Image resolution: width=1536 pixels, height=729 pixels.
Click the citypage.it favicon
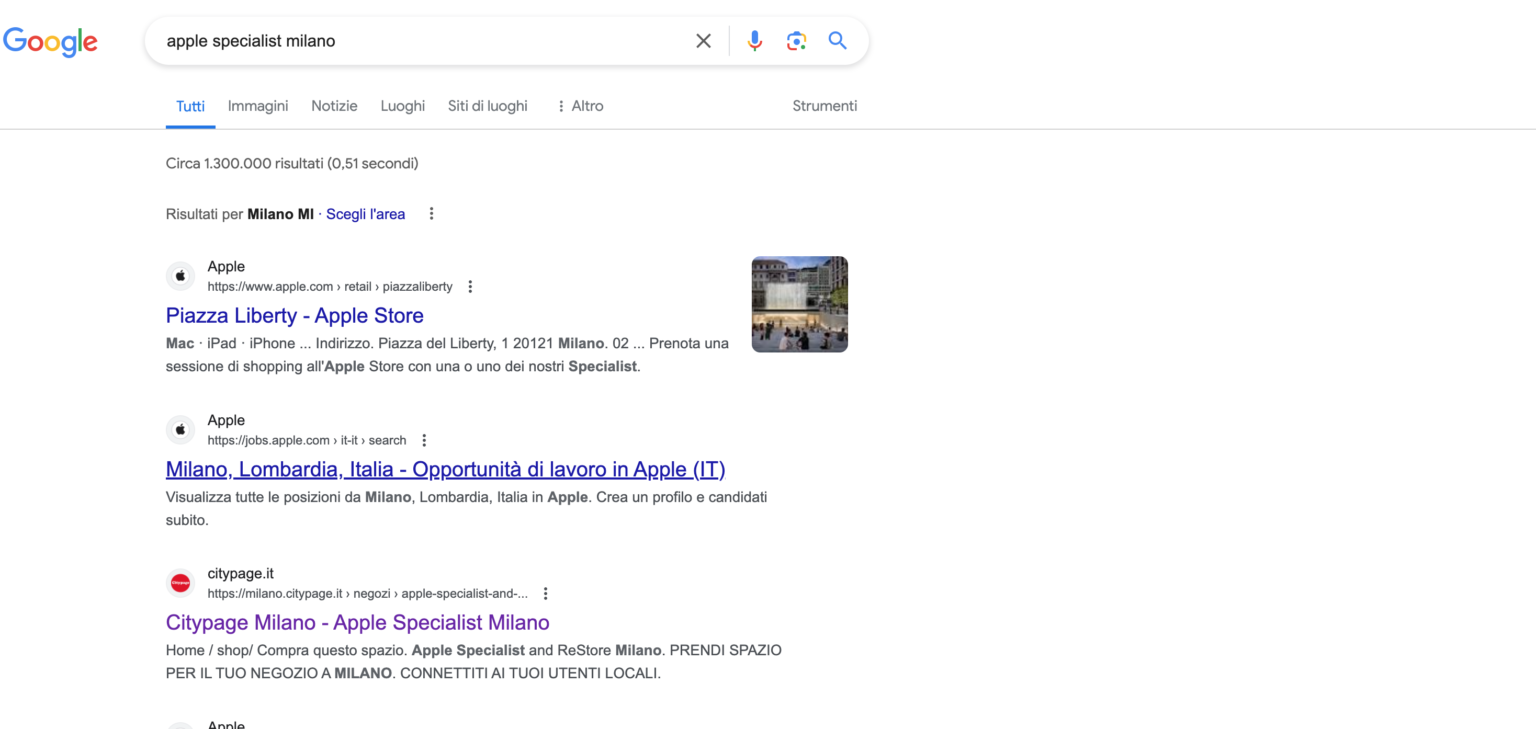point(180,582)
